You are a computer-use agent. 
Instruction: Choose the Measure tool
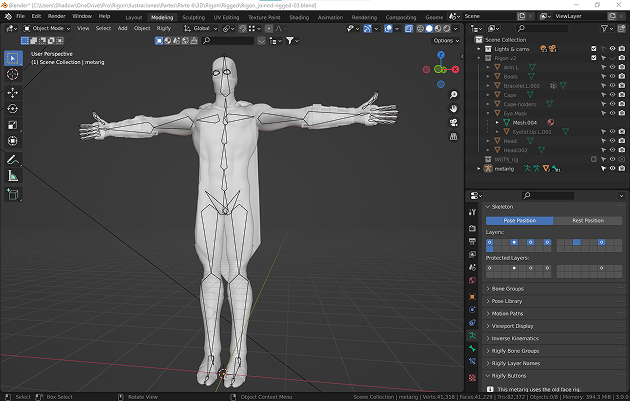point(13,176)
